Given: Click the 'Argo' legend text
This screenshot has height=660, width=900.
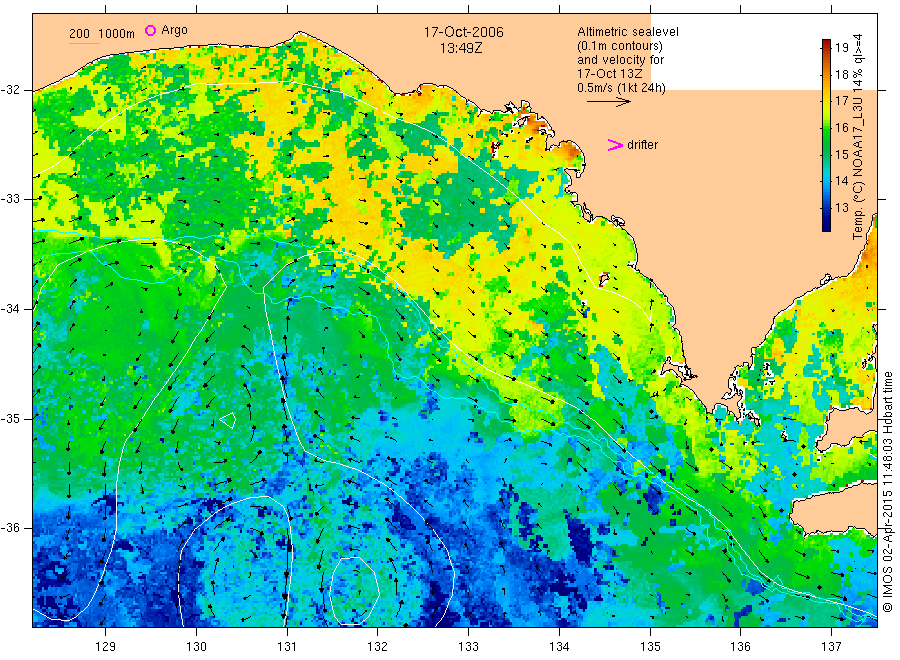Looking at the screenshot, I should pyautogui.click(x=174, y=30).
